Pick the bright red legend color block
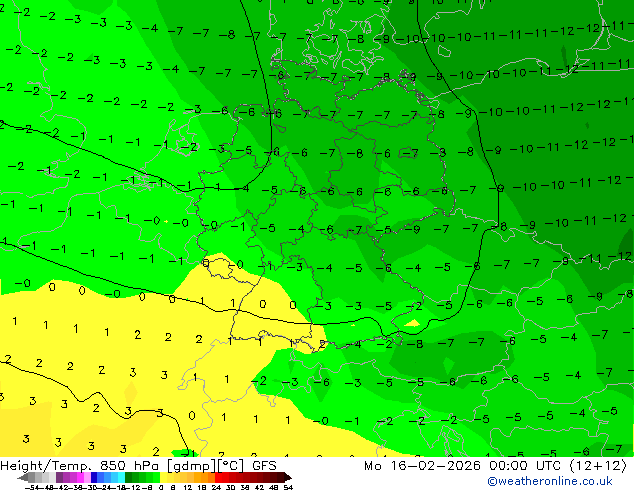The image size is (634, 490). pyautogui.click(x=218, y=477)
